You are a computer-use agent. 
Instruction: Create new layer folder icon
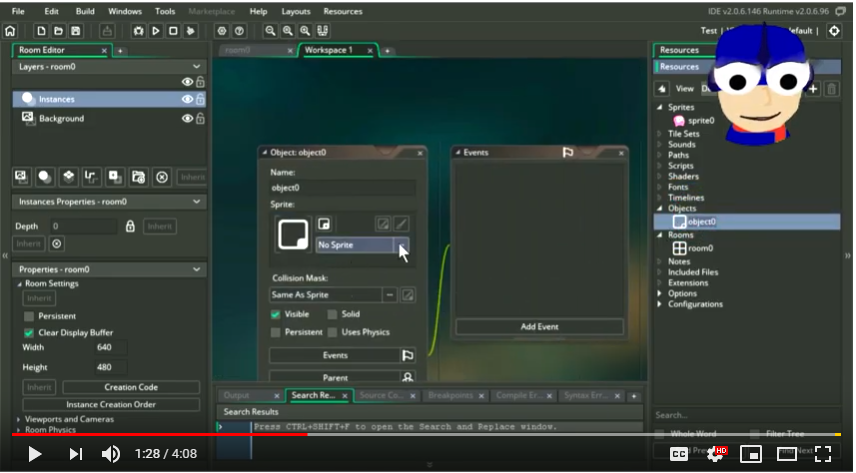(x=139, y=177)
